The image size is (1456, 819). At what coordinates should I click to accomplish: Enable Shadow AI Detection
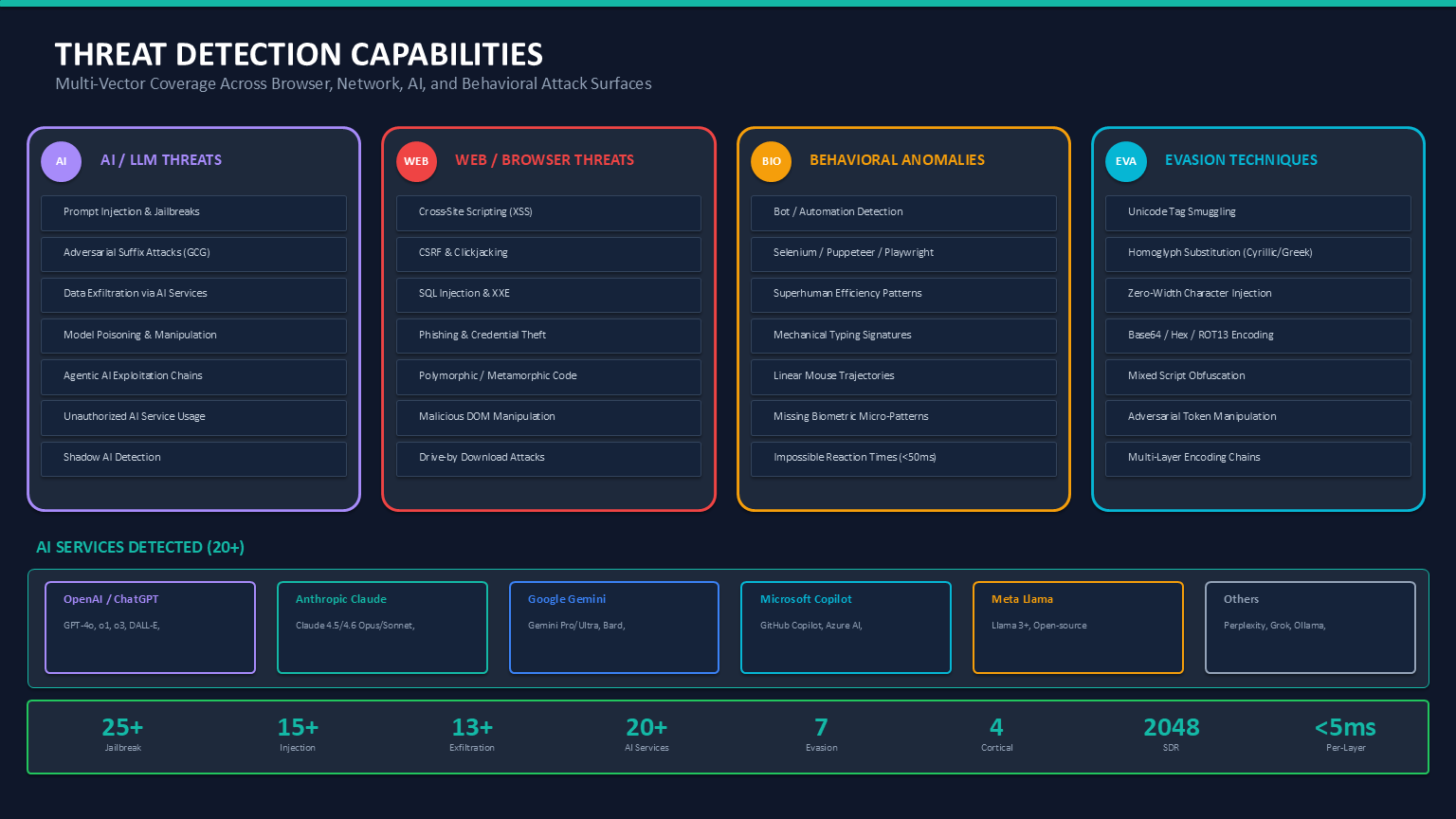pos(193,459)
